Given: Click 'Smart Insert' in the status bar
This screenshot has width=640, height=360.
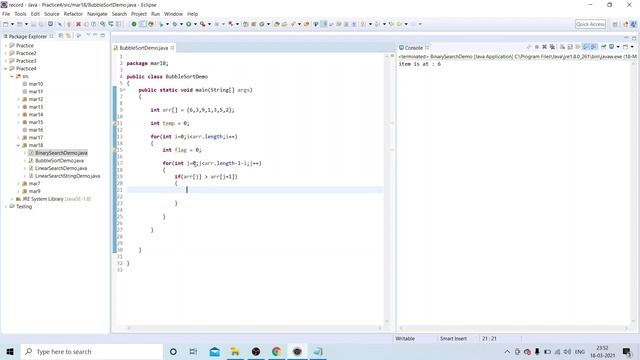Looking at the screenshot, I should (453, 338).
